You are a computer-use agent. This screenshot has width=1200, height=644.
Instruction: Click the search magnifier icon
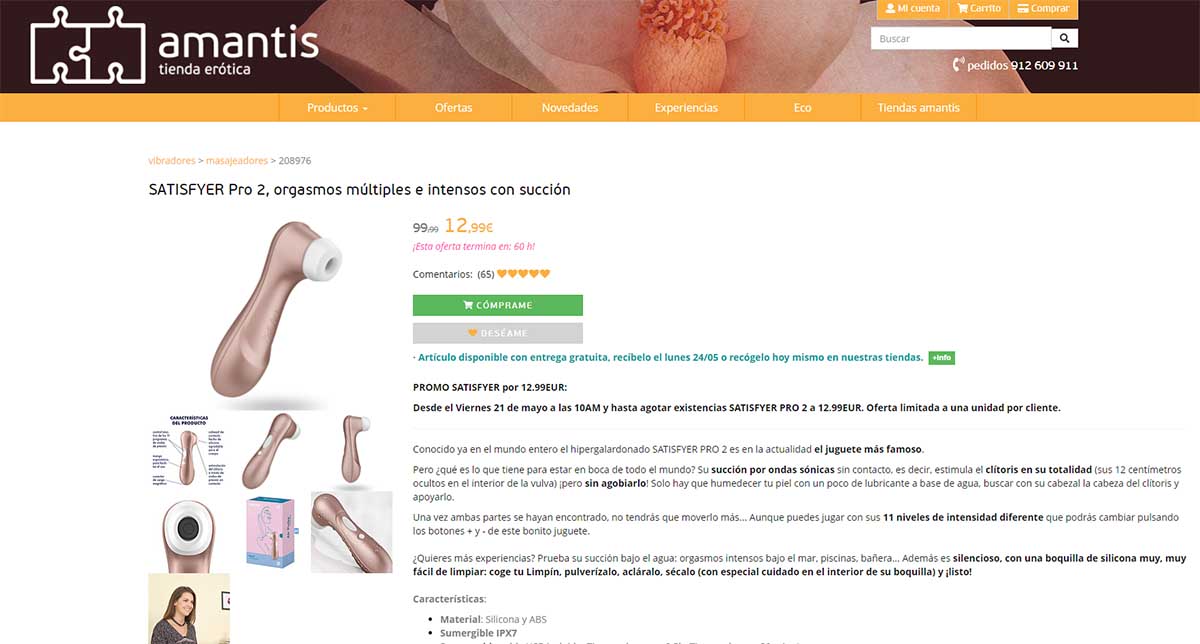point(1064,39)
